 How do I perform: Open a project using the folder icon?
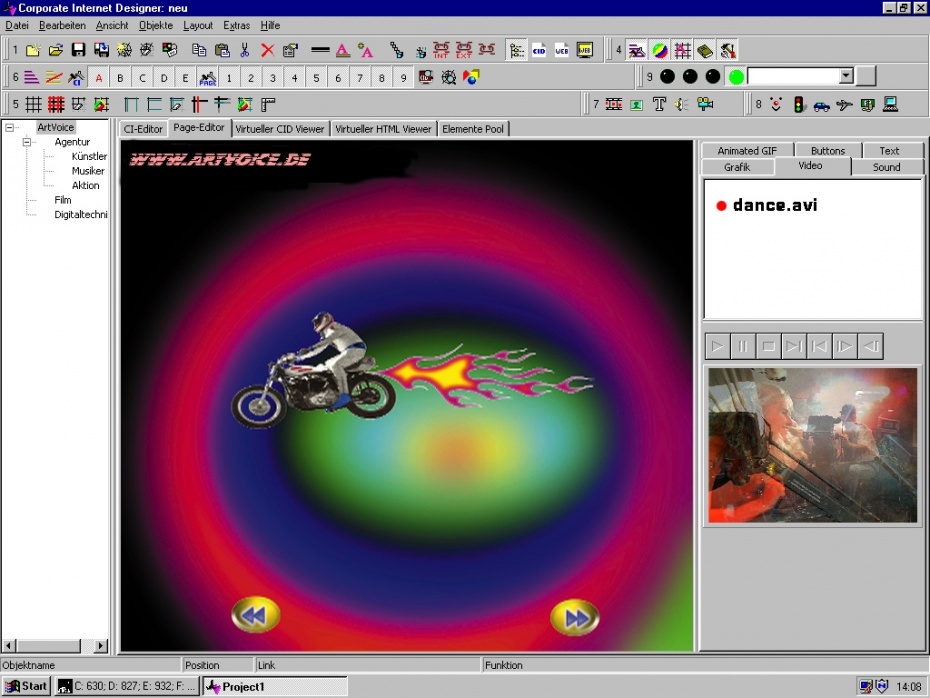(x=56, y=50)
